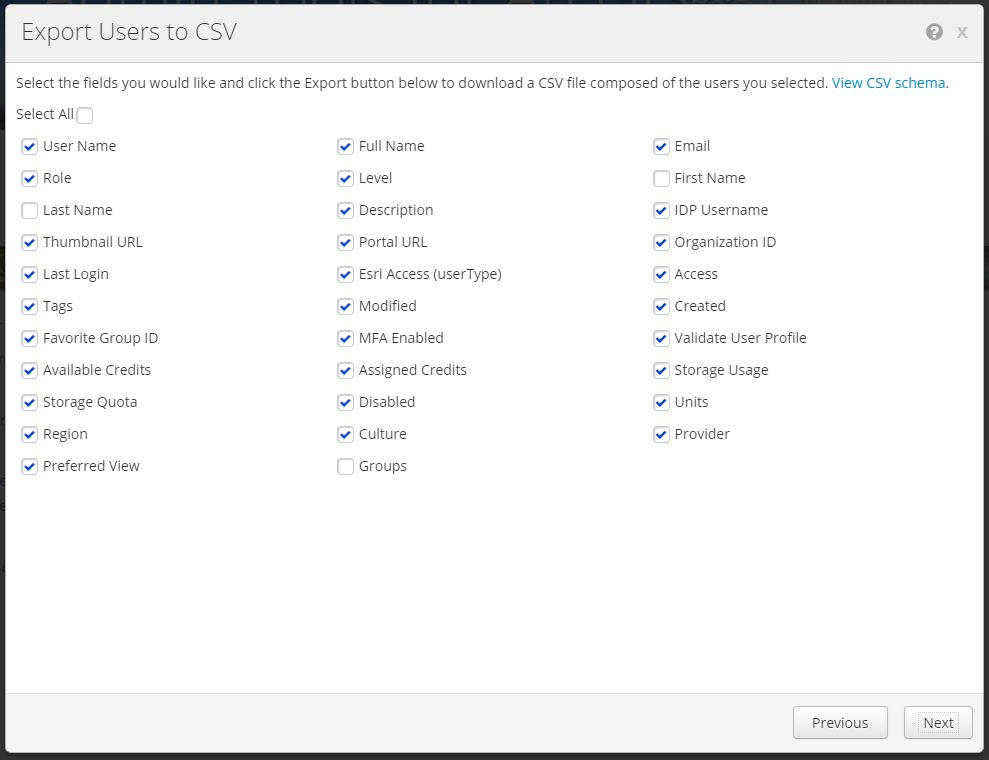Uncheck the User Name field
Screen dimensions: 989x760
[30, 147]
